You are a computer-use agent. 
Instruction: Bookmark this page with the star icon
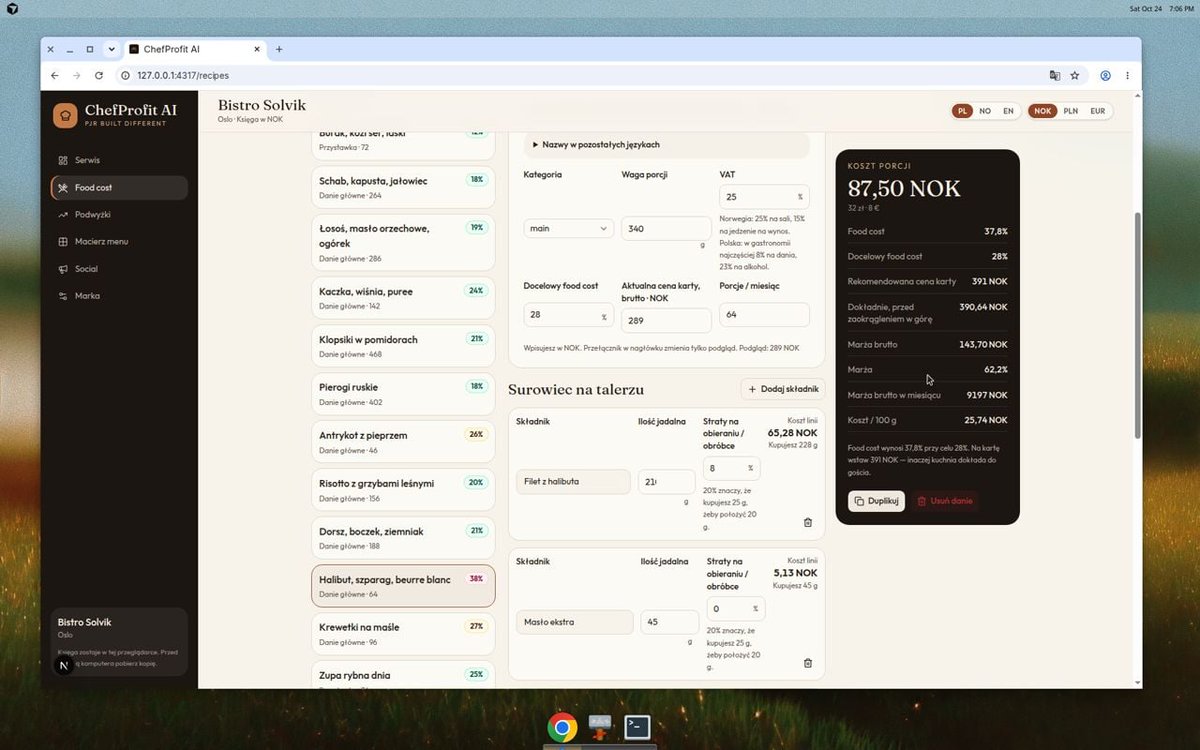(1075, 75)
